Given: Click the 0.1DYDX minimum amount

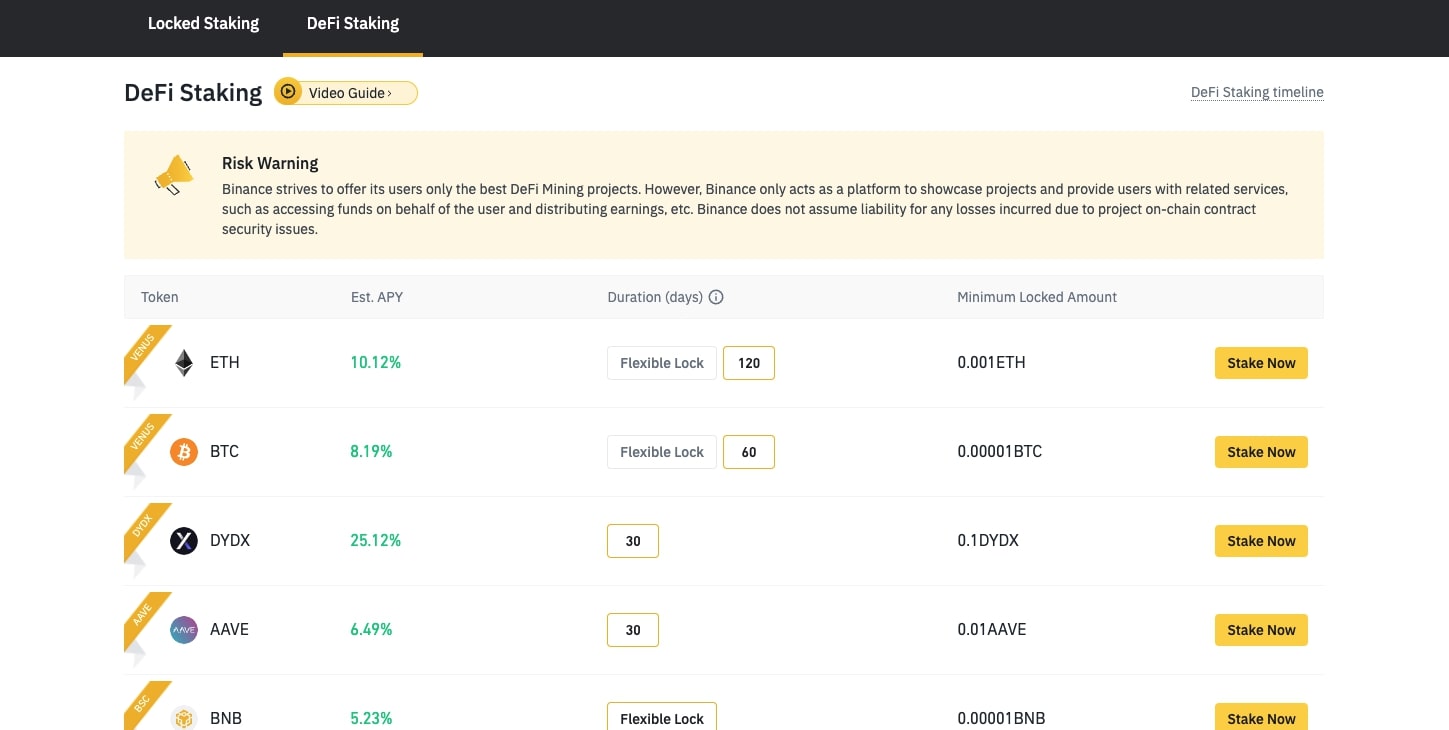Looking at the screenshot, I should 988,540.
